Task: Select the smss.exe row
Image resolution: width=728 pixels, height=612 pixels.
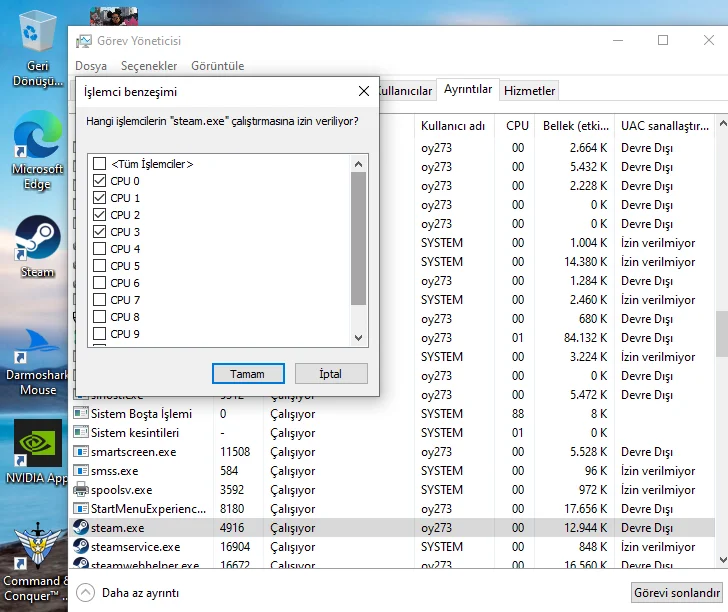Action: pos(391,470)
